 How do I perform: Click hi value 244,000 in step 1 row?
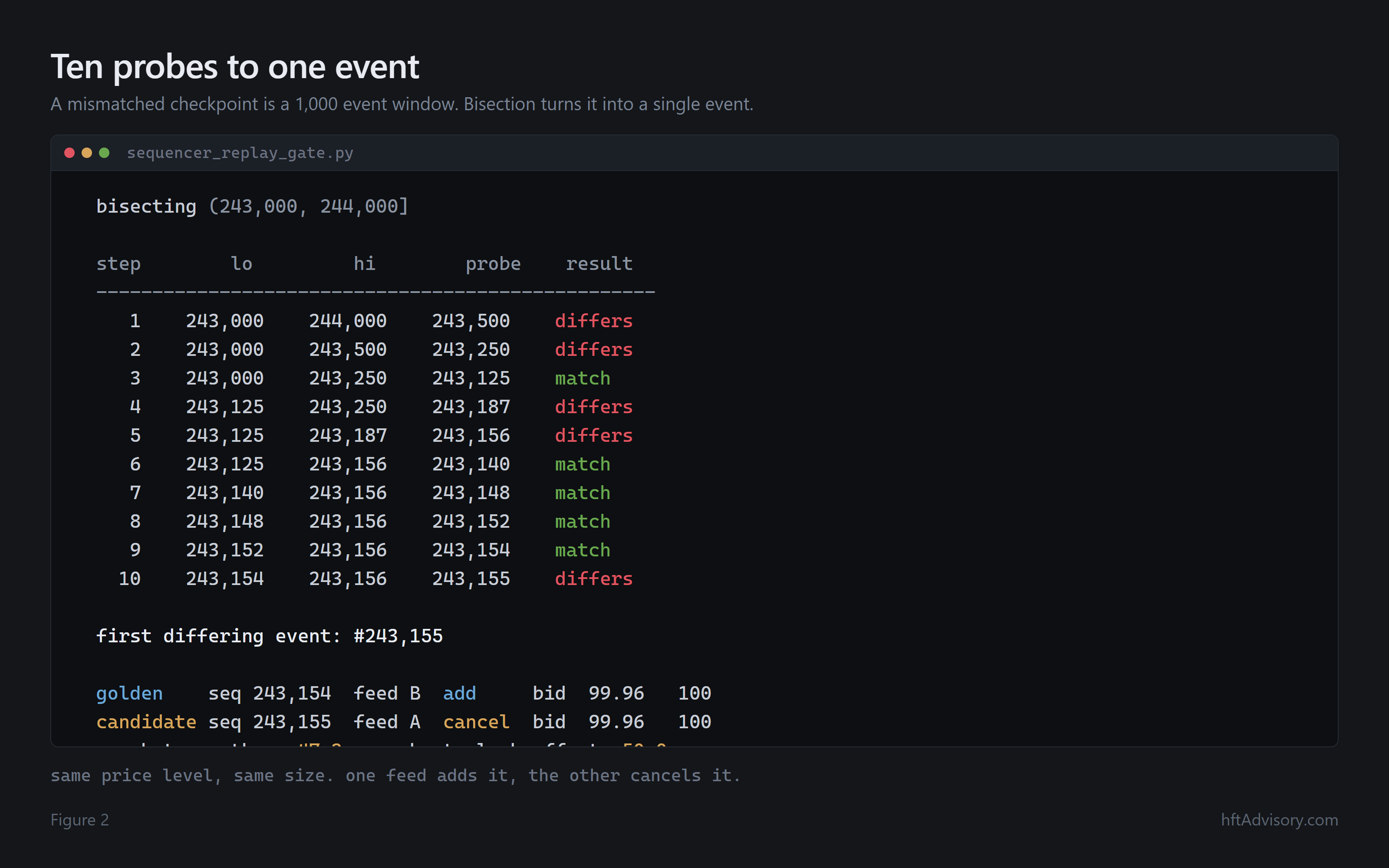[x=348, y=321]
